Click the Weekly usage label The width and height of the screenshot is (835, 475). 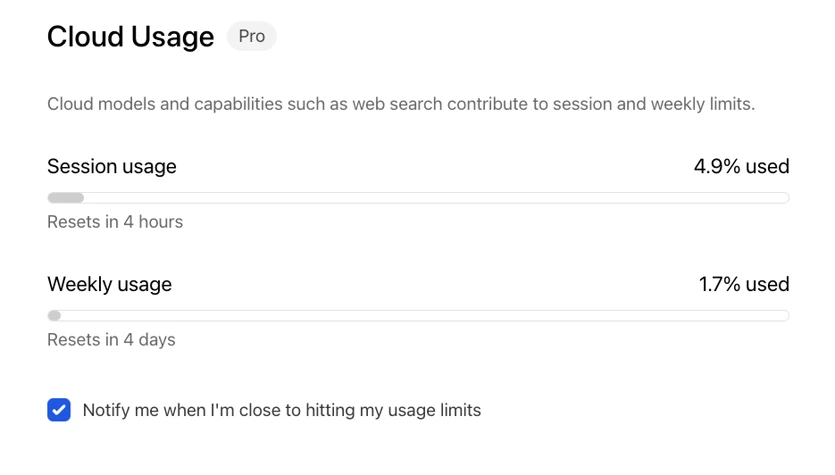(110, 284)
